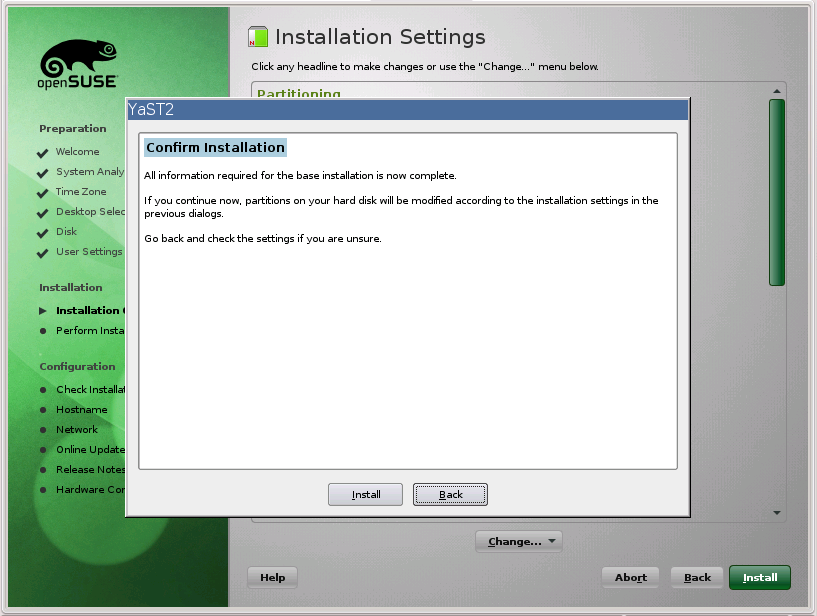Viewport: 817px width, 616px height.
Task: Click the Confirm Installation heading
Action: click(215, 147)
